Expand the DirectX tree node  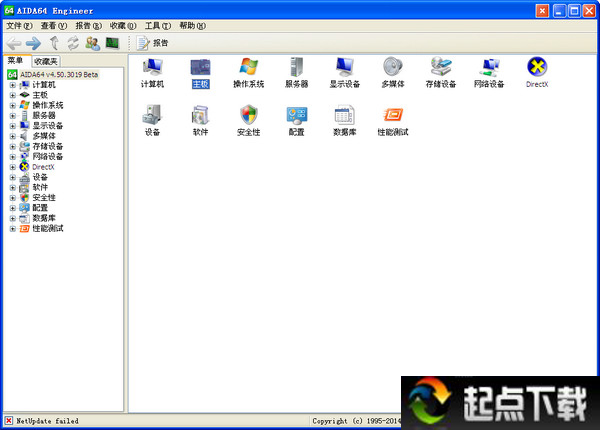tap(13, 167)
